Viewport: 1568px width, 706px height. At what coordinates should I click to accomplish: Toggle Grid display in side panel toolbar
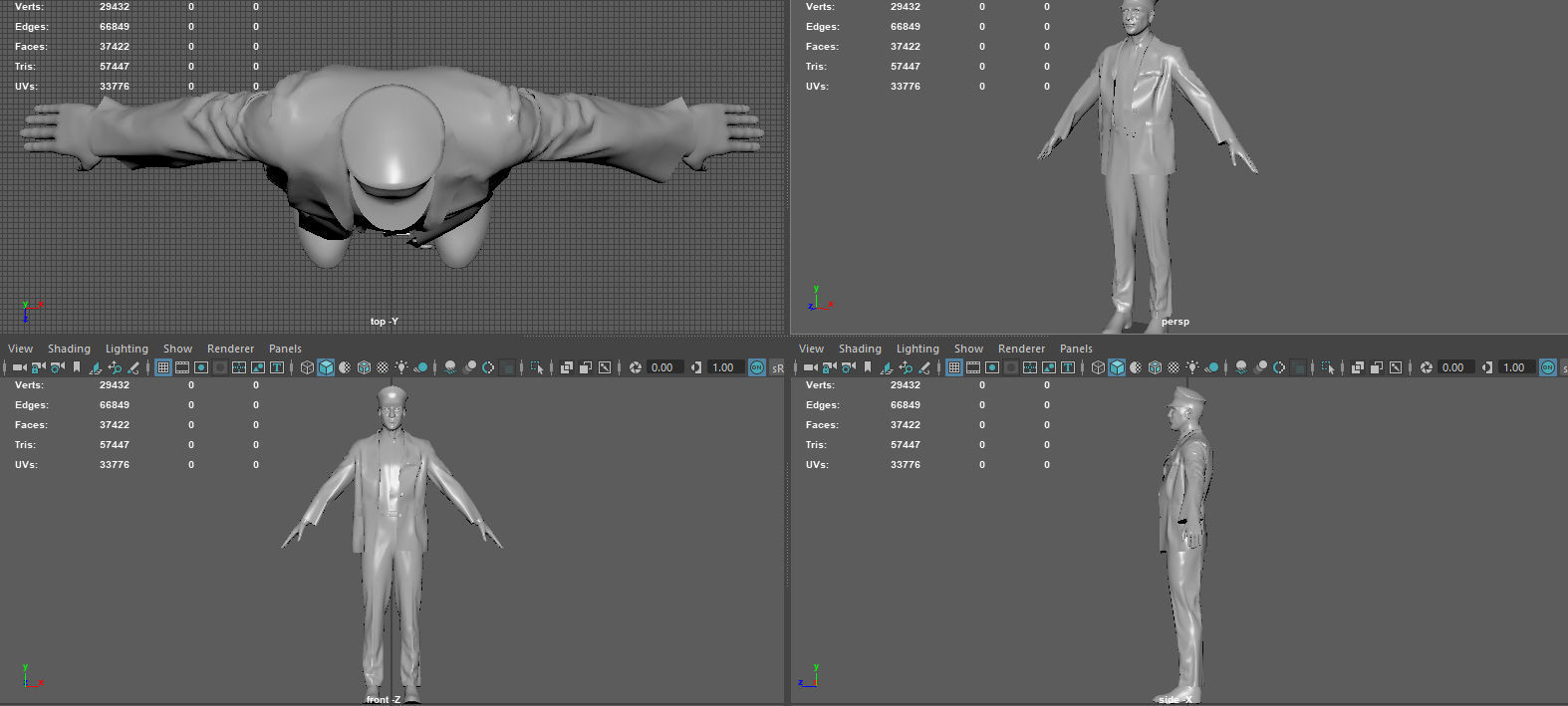(x=954, y=367)
